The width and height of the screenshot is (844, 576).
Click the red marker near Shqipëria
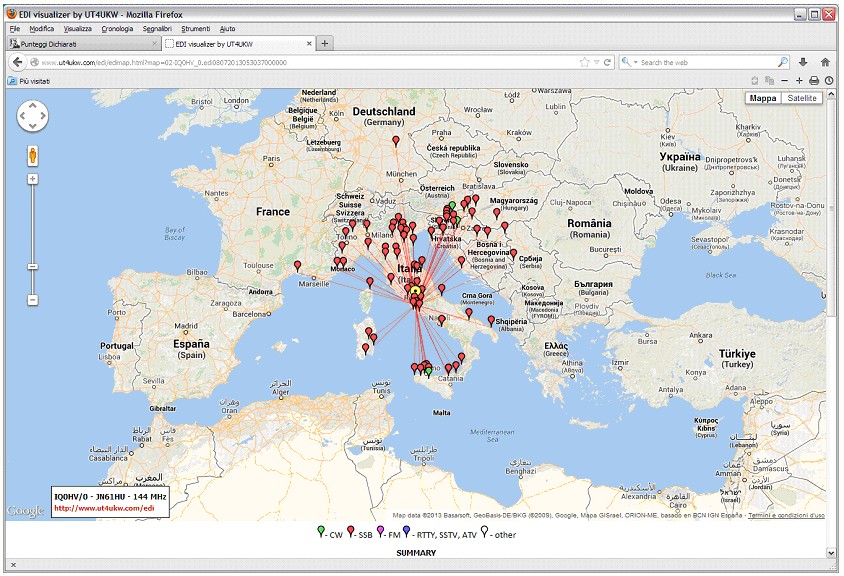point(491,321)
